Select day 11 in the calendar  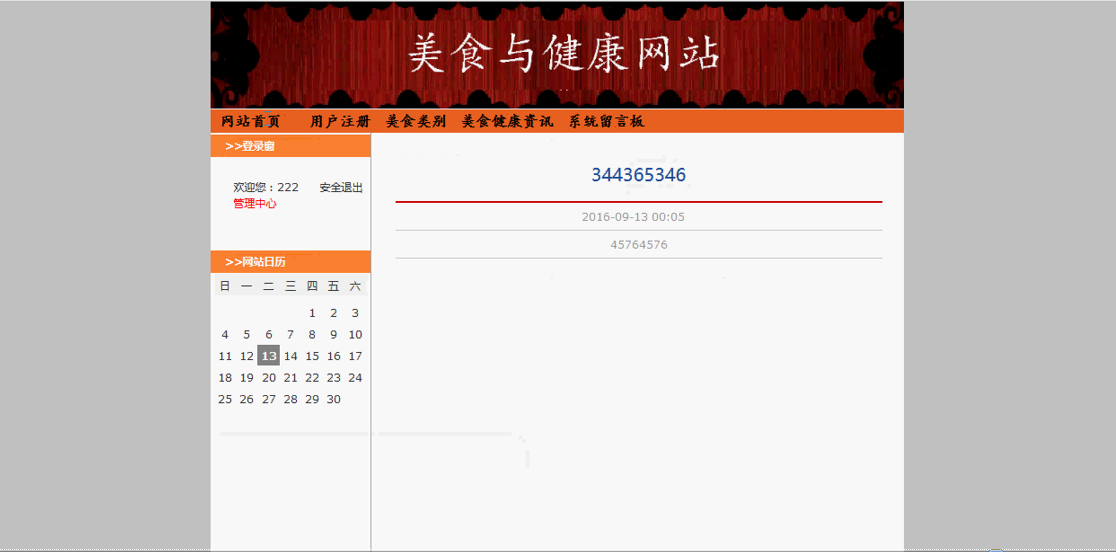(225, 356)
